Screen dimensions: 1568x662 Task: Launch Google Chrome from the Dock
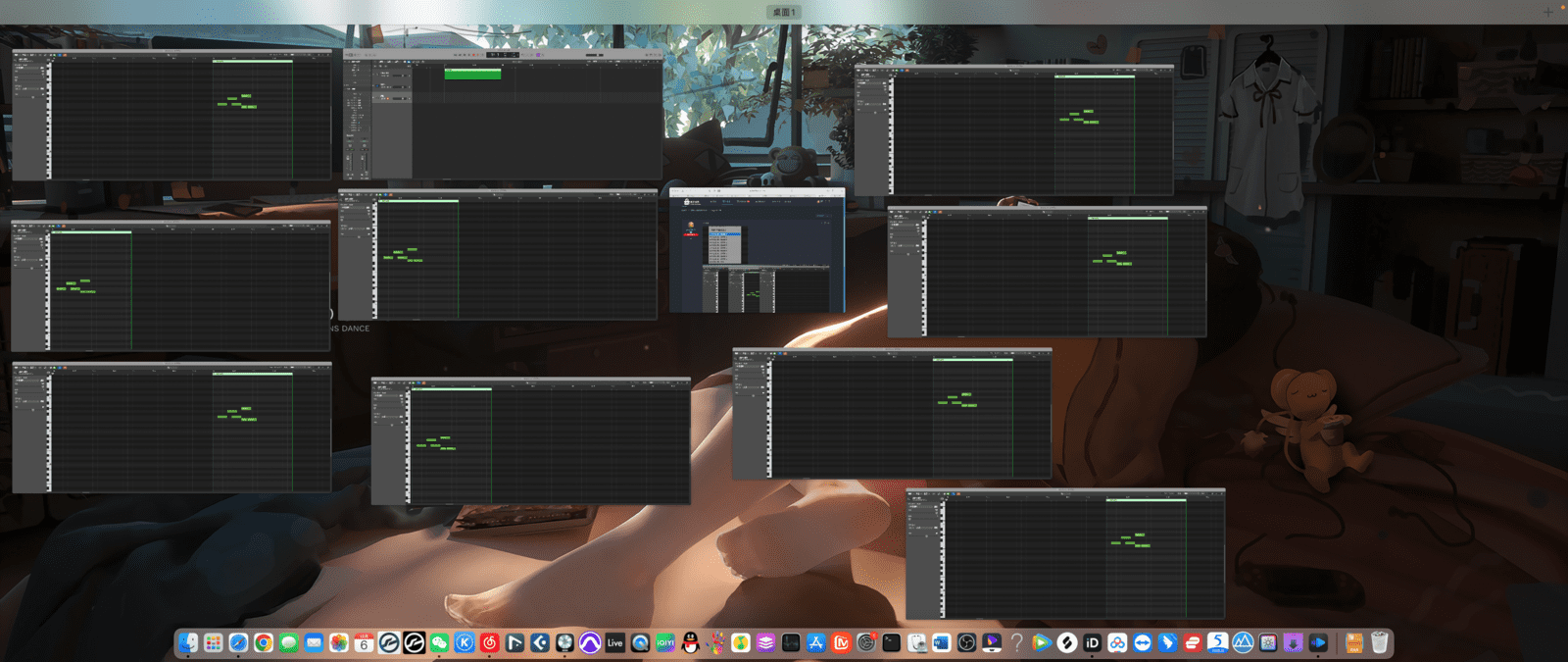pos(264,642)
